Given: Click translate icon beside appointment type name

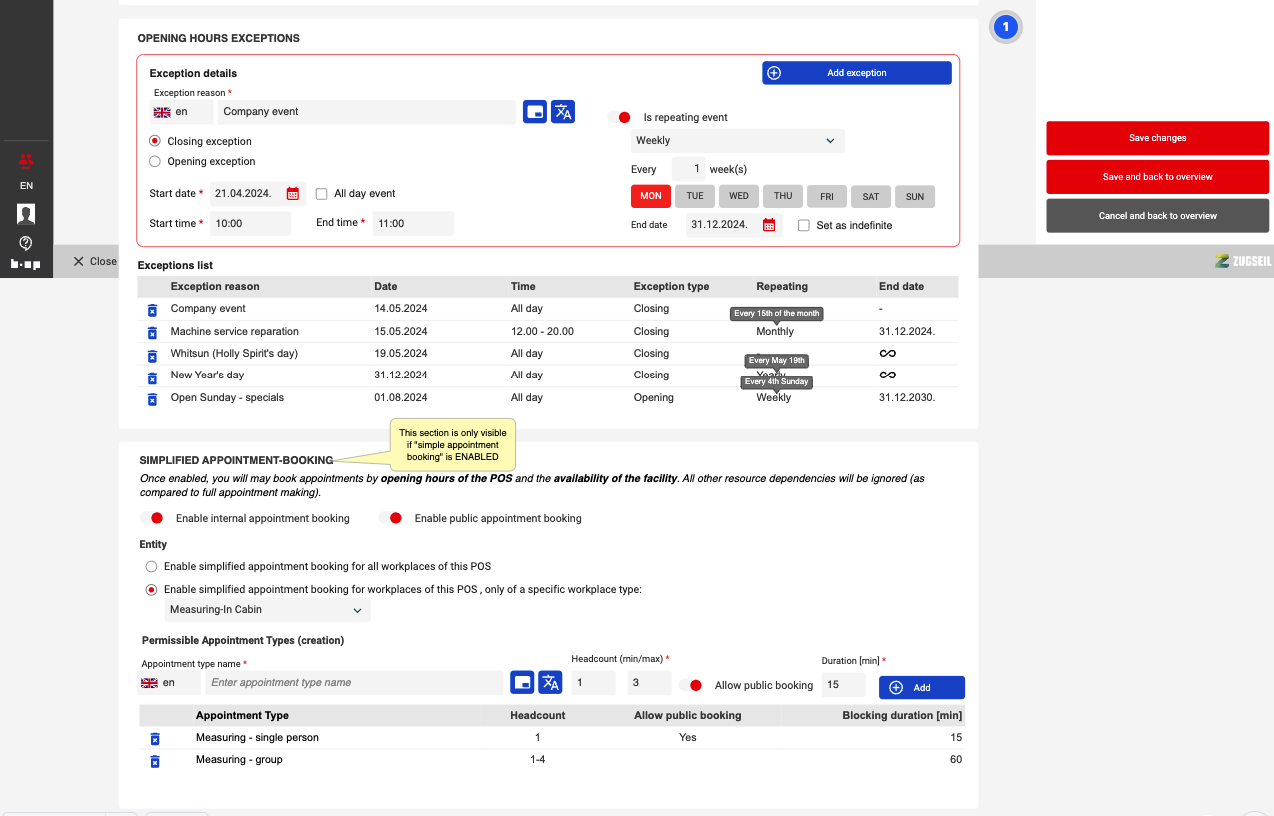Looking at the screenshot, I should tap(550, 683).
